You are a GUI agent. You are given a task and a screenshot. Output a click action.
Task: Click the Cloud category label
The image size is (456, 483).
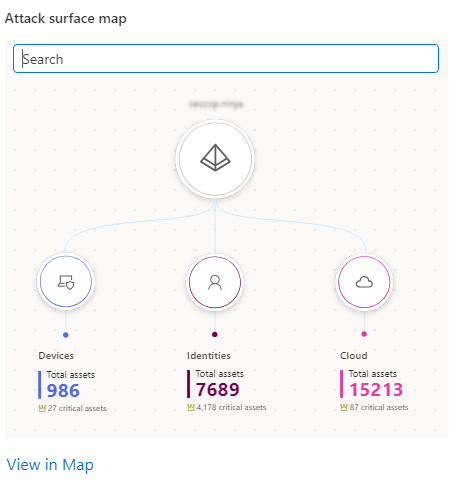point(354,356)
